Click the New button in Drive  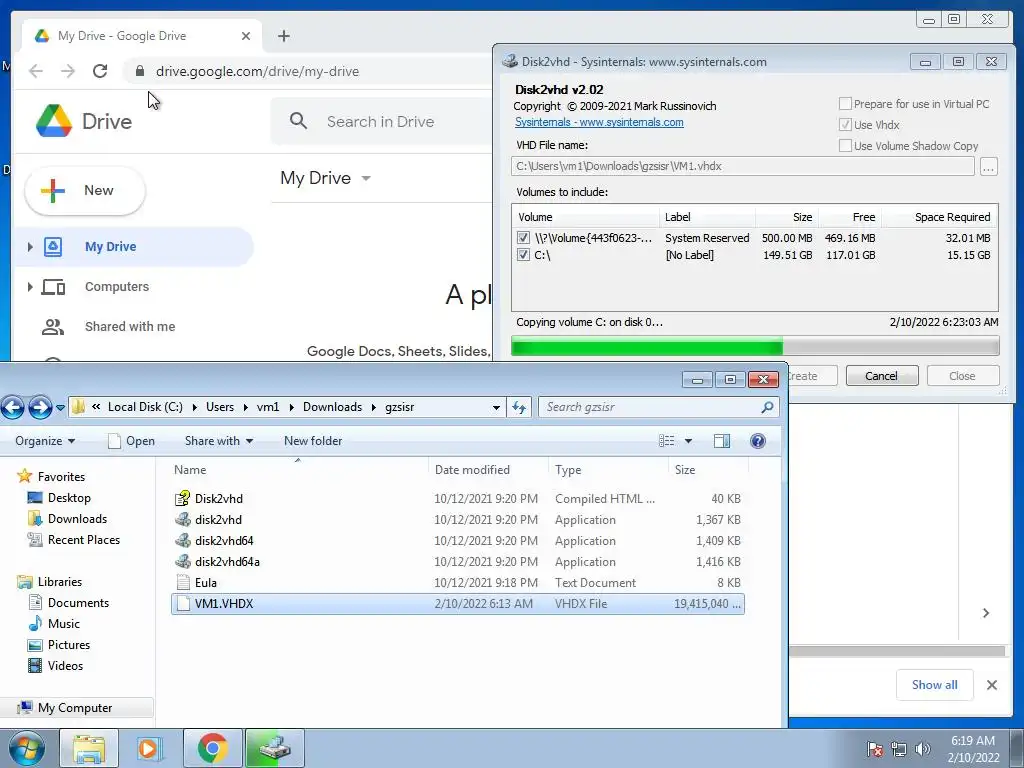[85, 191]
